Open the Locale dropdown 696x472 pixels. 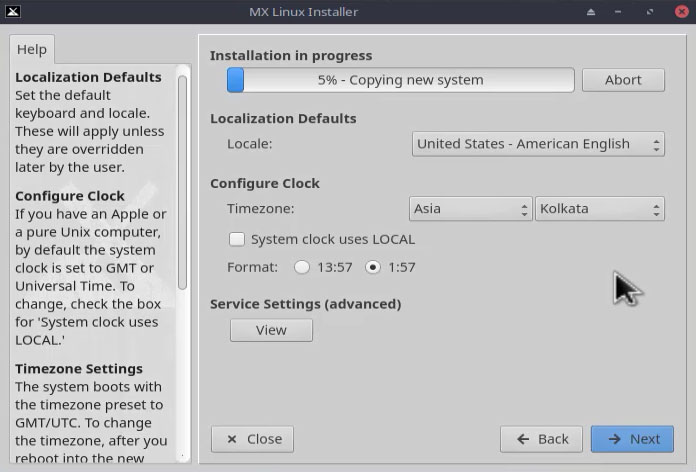click(538, 144)
